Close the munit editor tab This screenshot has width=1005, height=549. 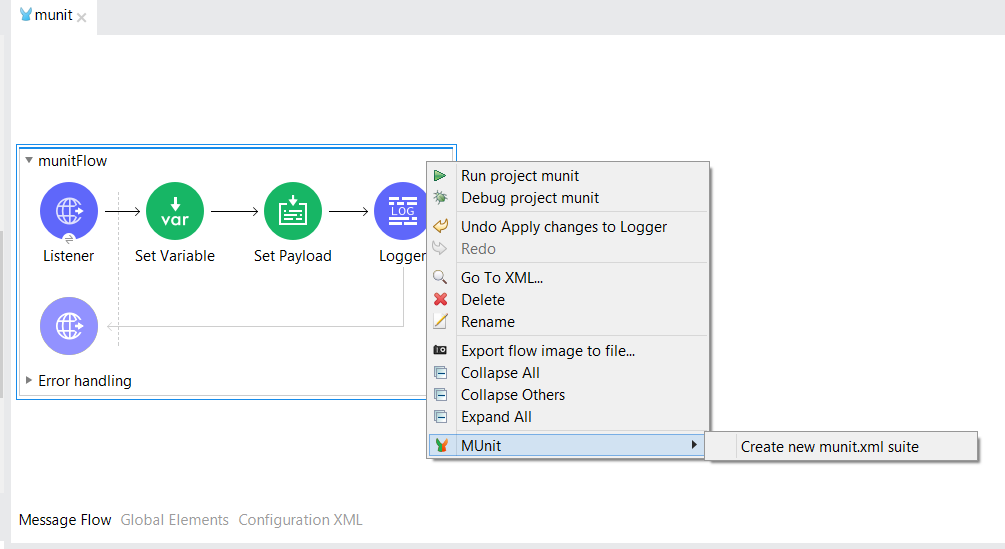click(82, 17)
